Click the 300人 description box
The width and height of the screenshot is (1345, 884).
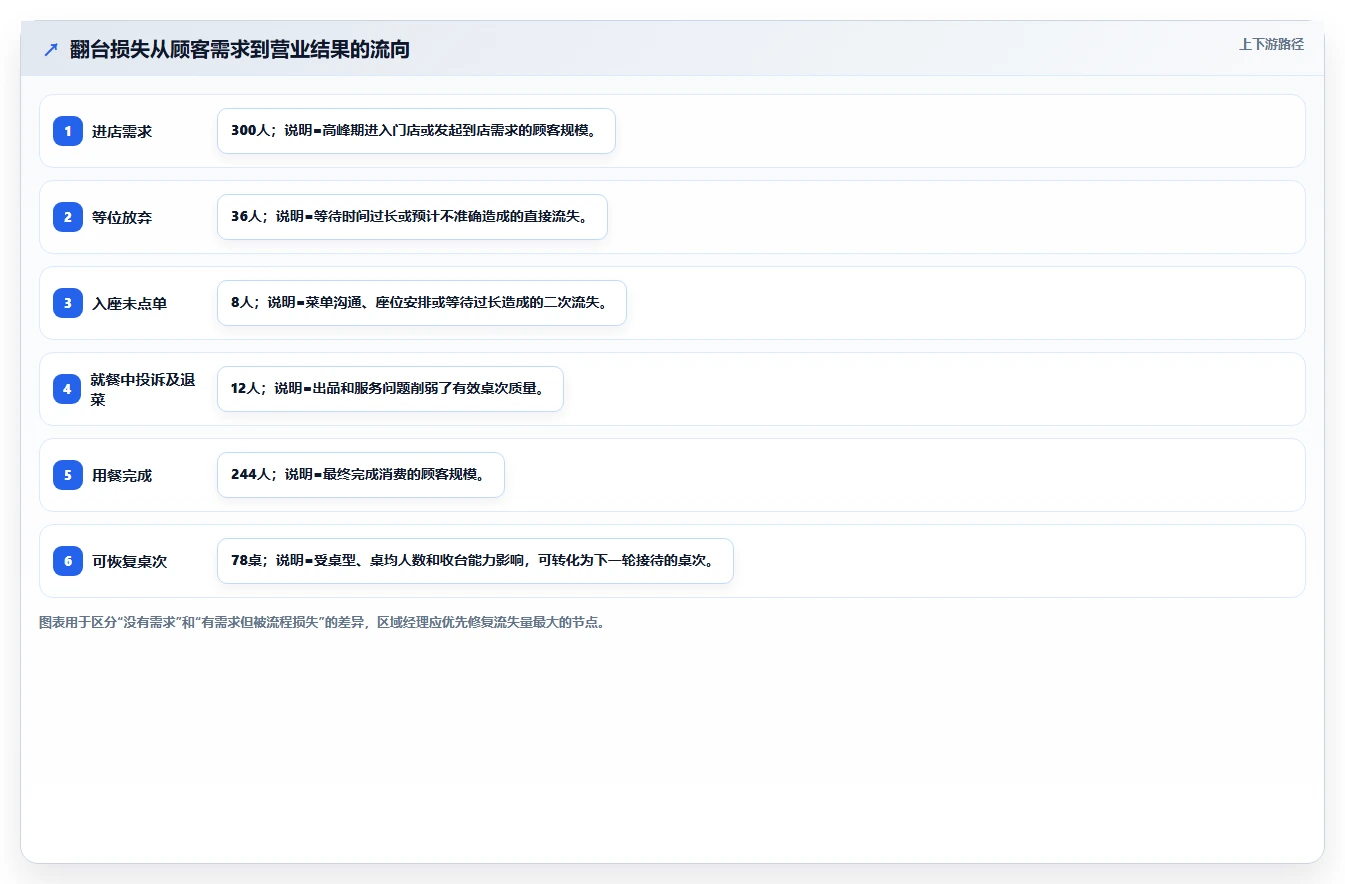pyautogui.click(x=416, y=131)
